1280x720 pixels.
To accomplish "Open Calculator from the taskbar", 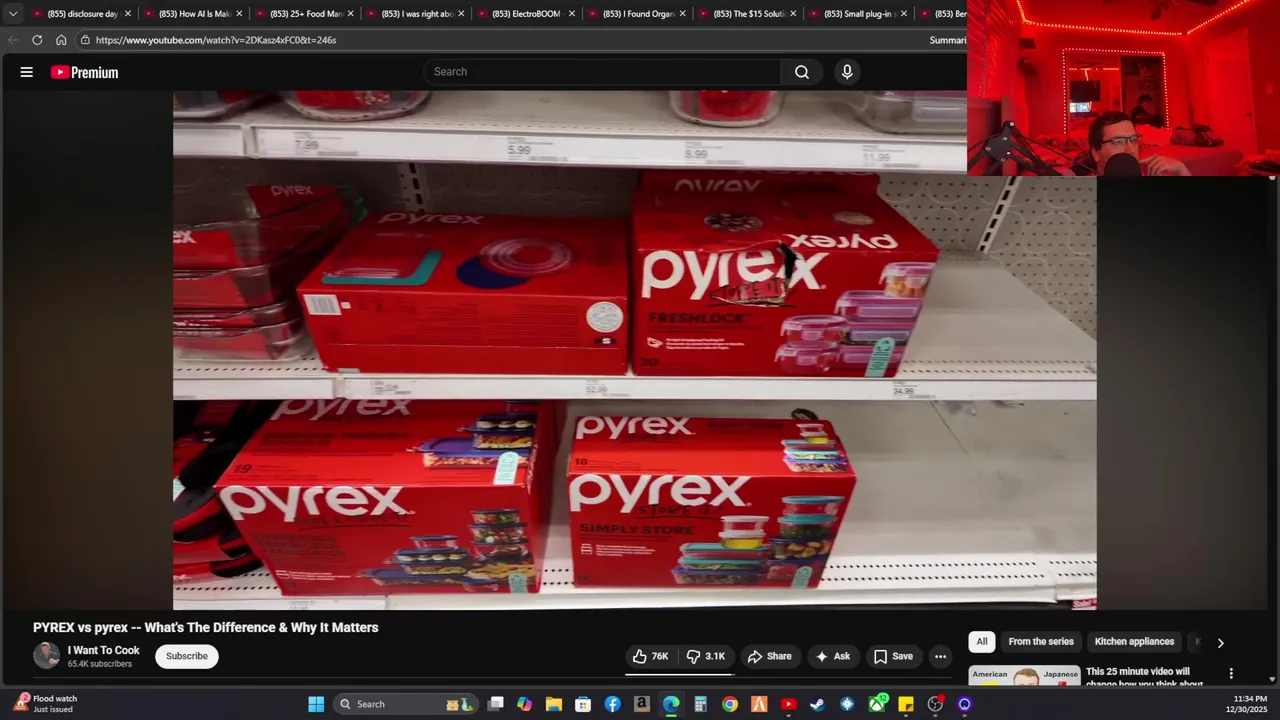I will pos(700,704).
